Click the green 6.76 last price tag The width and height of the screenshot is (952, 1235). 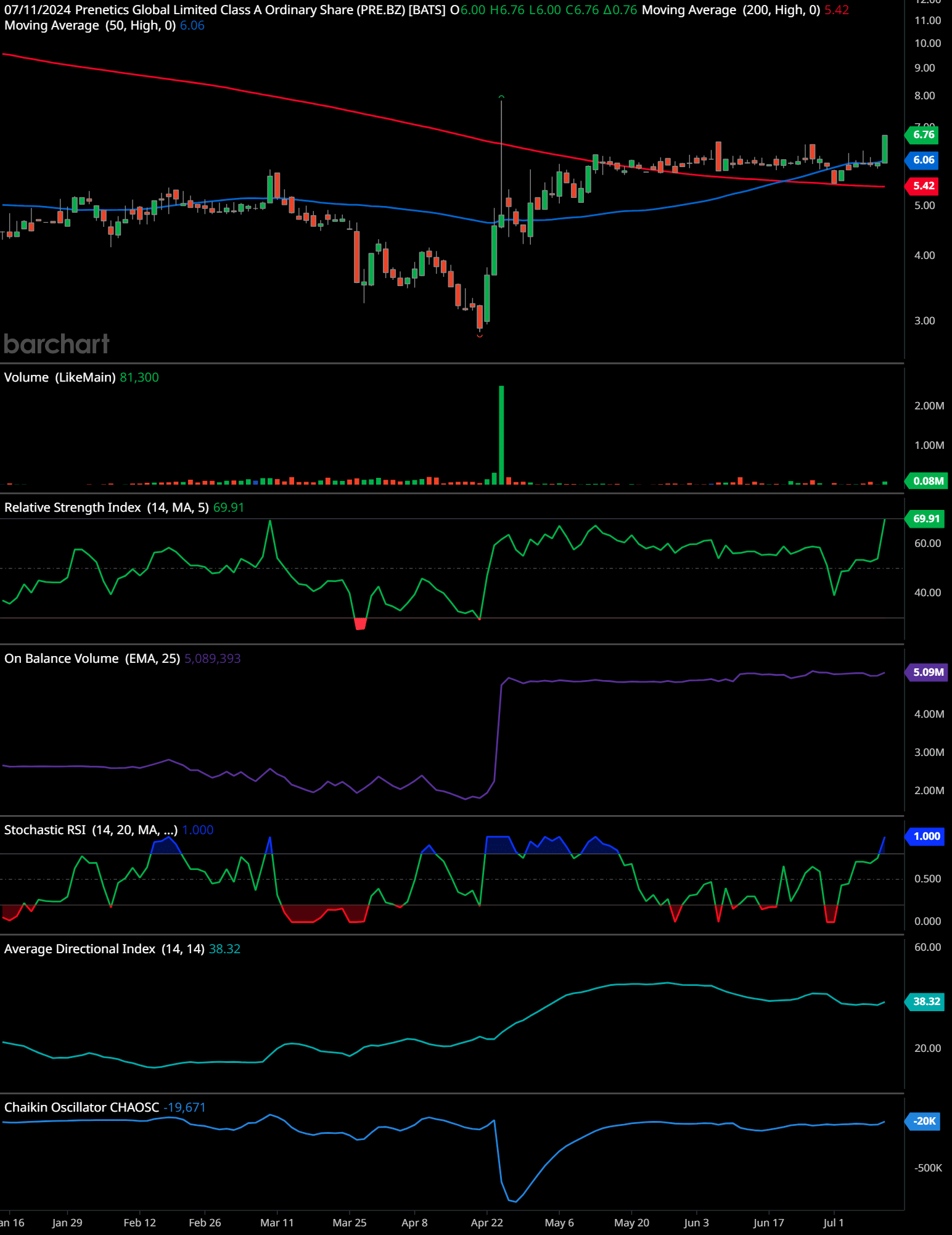(923, 134)
